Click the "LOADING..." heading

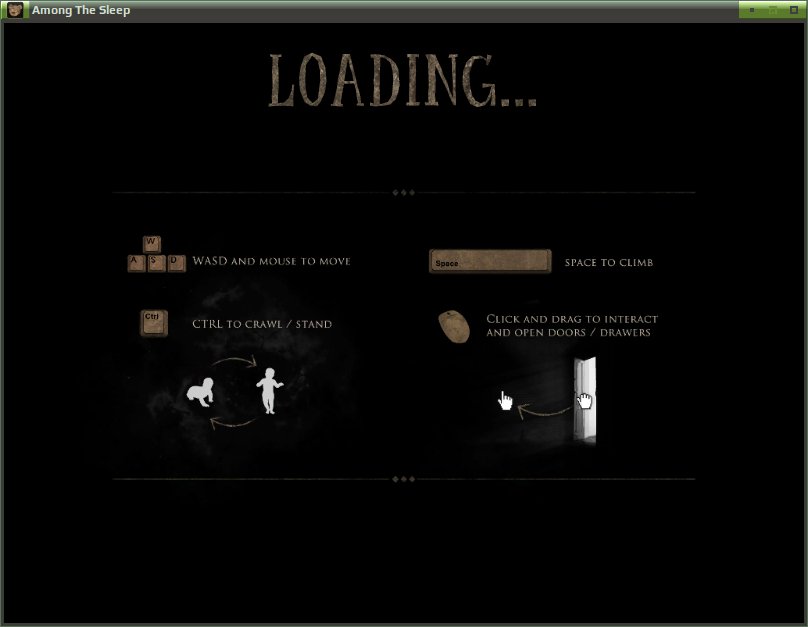(x=403, y=80)
